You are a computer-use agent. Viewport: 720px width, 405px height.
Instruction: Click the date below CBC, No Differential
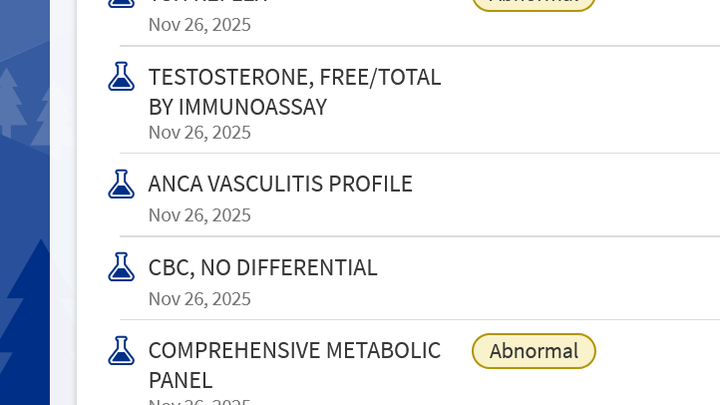pos(199,299)
